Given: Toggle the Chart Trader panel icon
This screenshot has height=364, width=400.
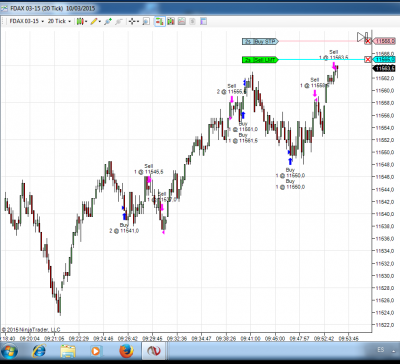Looking at the screenshot, I should click(160, 22).
